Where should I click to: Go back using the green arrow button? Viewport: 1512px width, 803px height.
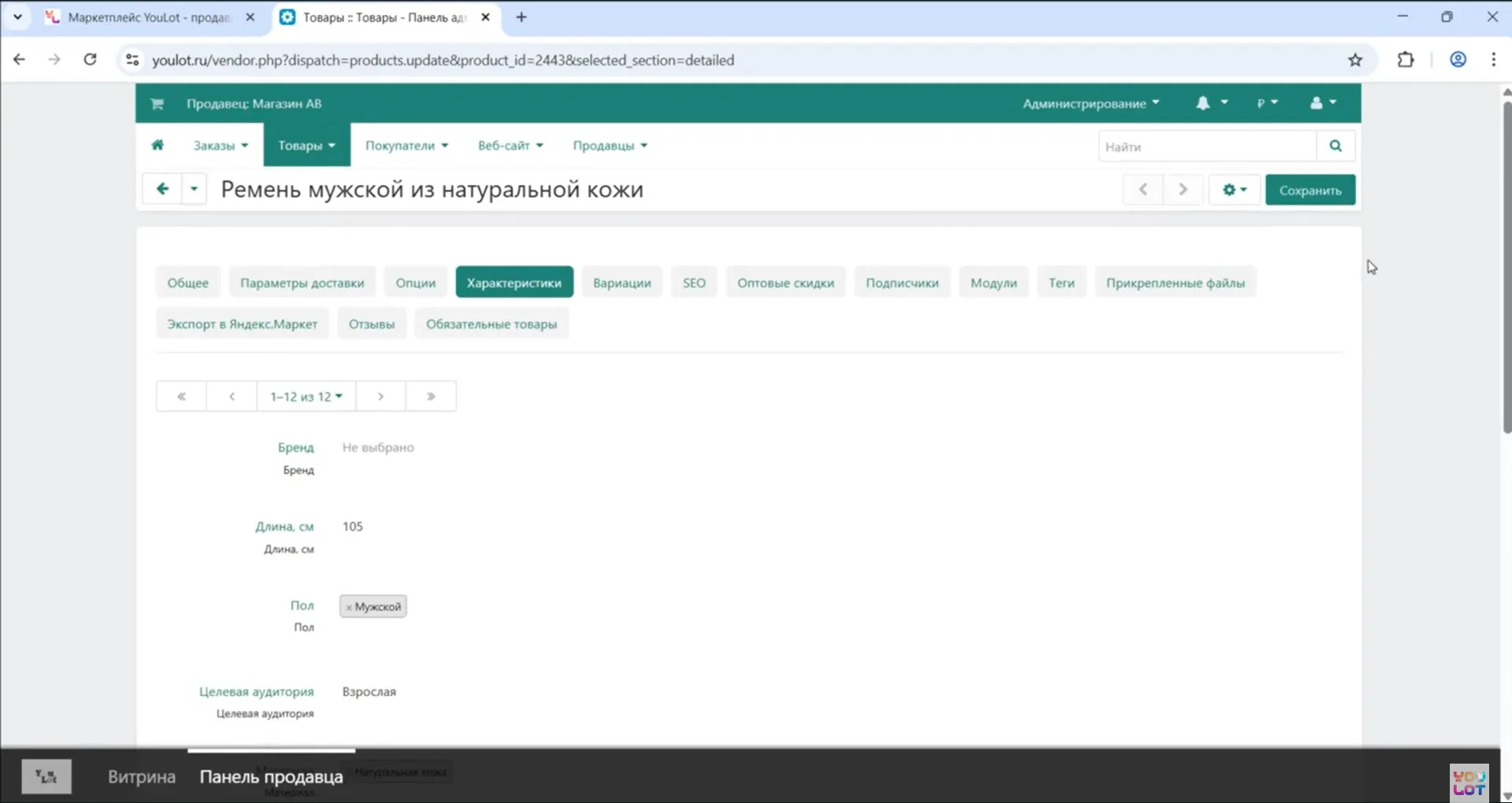pyautogui.click(x=162, y=189)
